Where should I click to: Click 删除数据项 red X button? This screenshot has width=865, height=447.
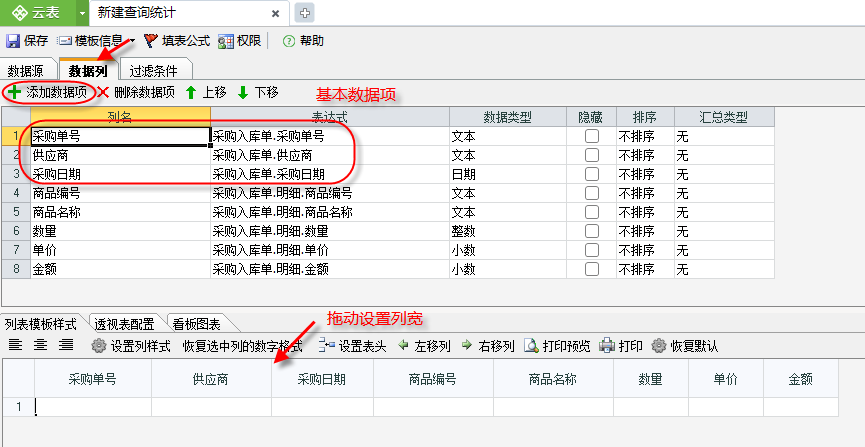(x=103, y=92)
